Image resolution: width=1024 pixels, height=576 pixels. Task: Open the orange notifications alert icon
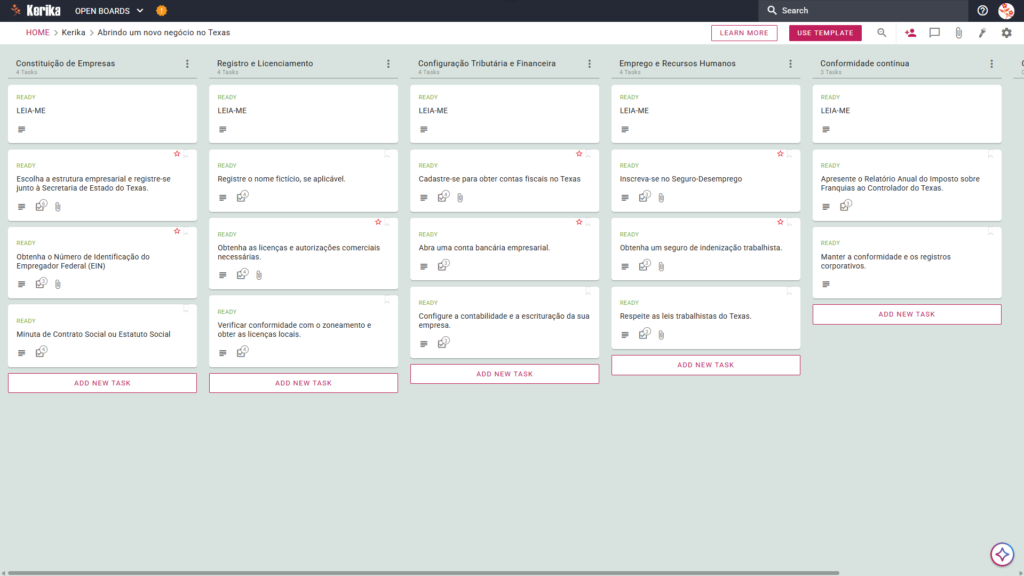(161, 10)
